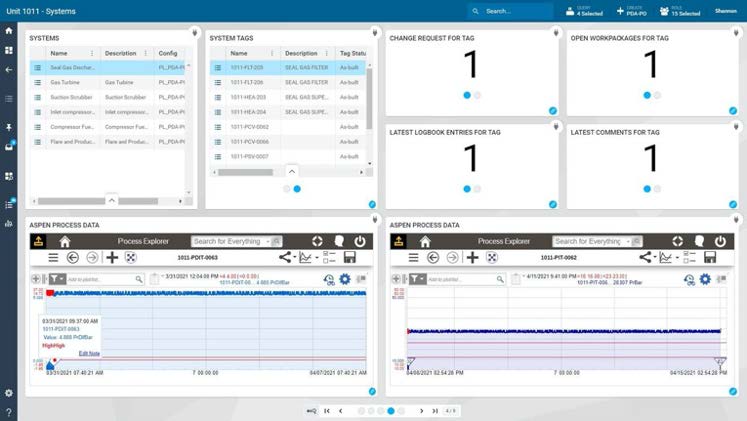Image resolution: width=747 pixels, height=421 pixels.
Task: Open Create PDA-PO menu
Action: [632, 11]
